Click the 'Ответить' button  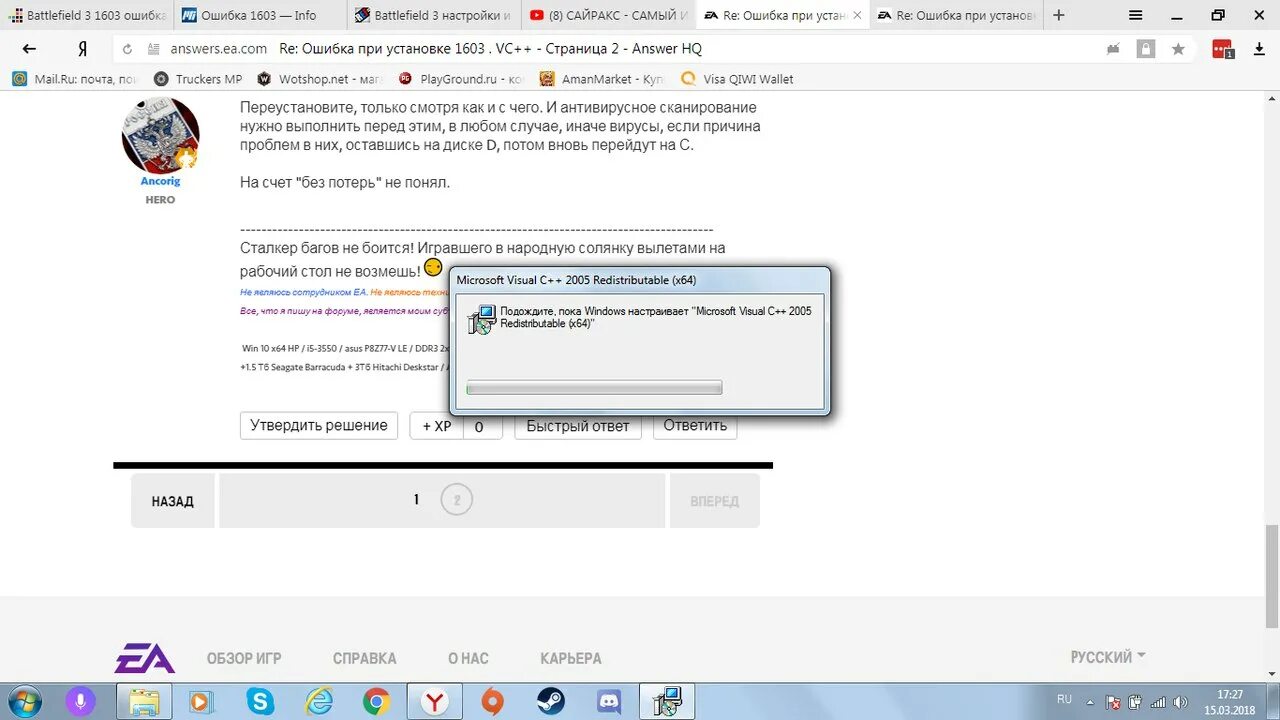tap(695, 425)
